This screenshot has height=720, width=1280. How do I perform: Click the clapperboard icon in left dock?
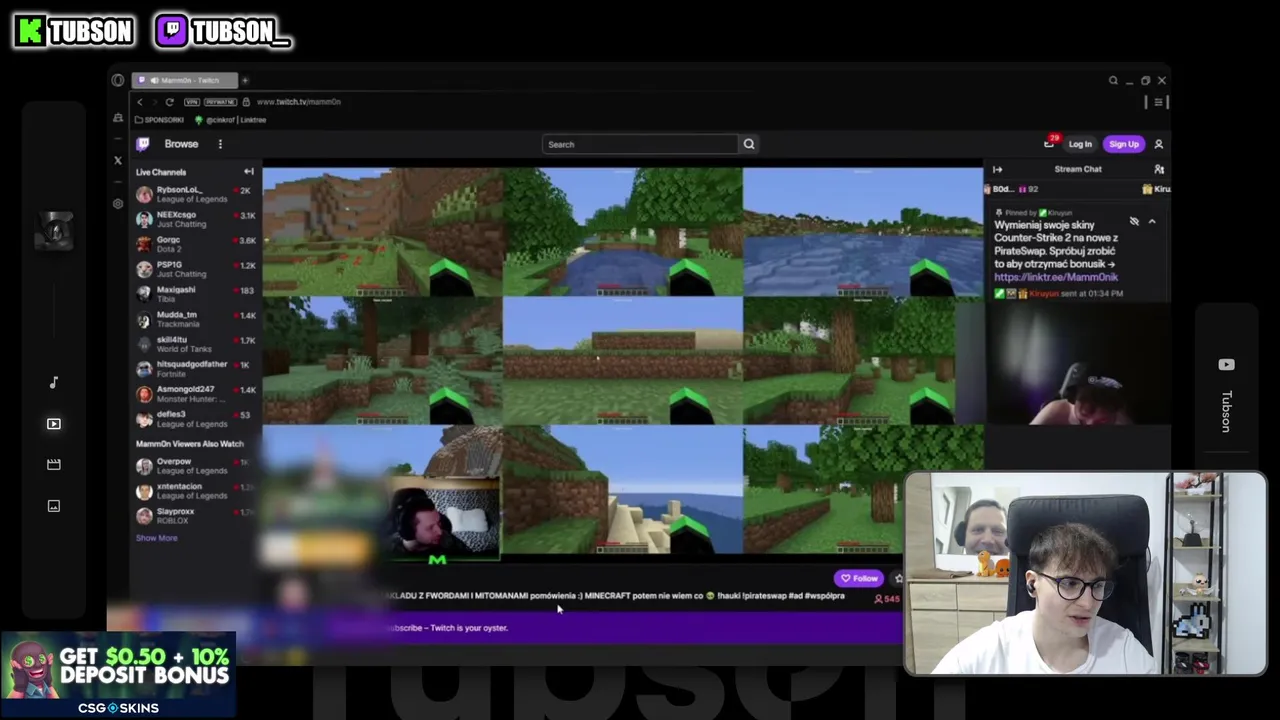pyautogui.click(x=54, y=464)
